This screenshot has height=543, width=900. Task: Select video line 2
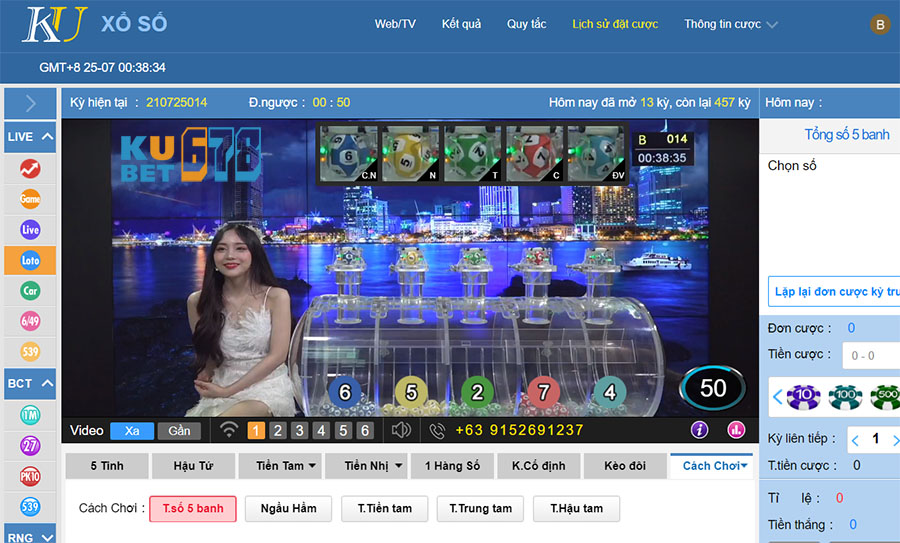point(278,430)
